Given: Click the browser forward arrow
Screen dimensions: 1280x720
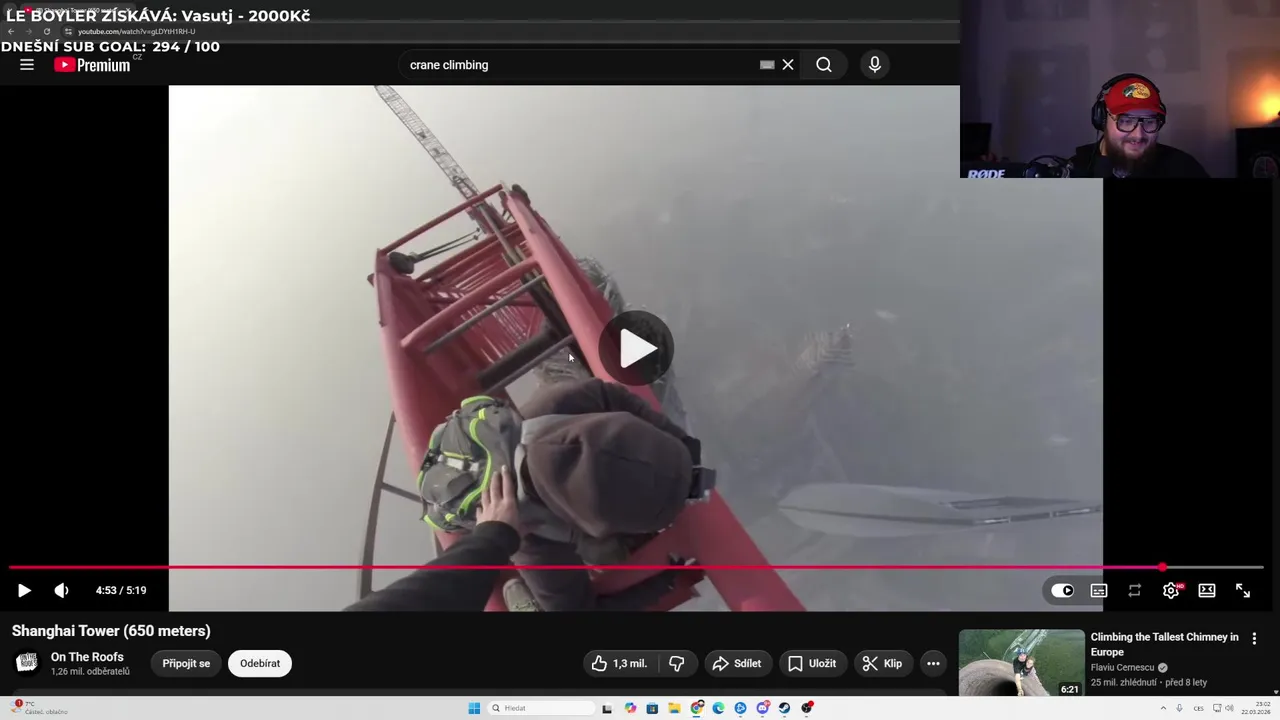Looking at the screenshot, I should (28, 31).
